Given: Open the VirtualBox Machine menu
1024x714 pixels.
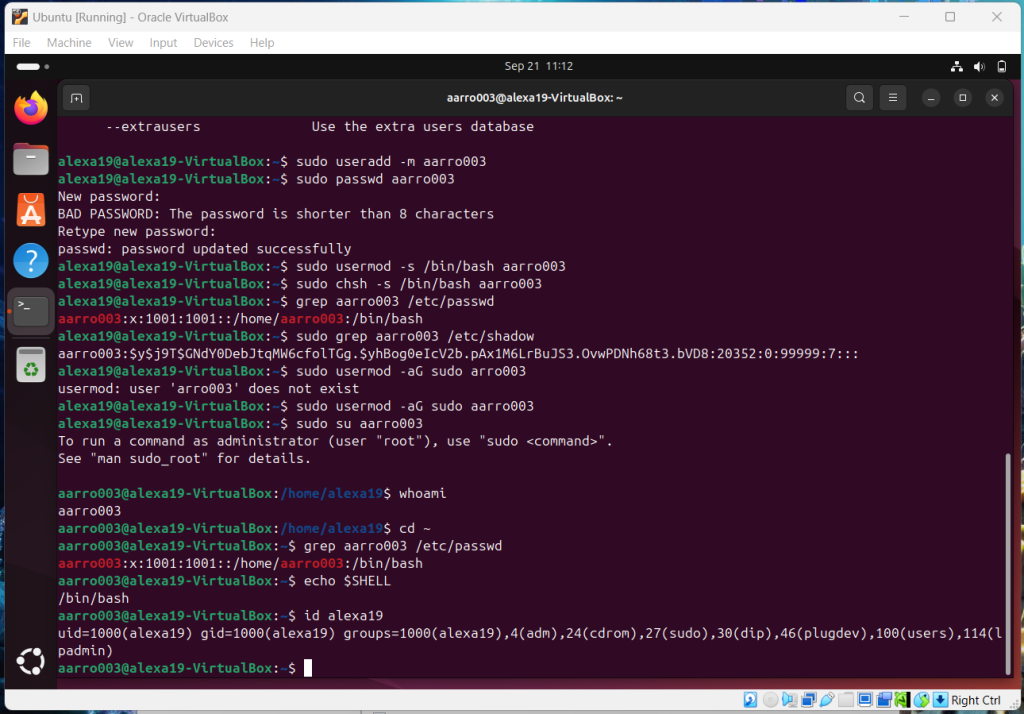Looking at the screenshot, I should pos(69,43).
